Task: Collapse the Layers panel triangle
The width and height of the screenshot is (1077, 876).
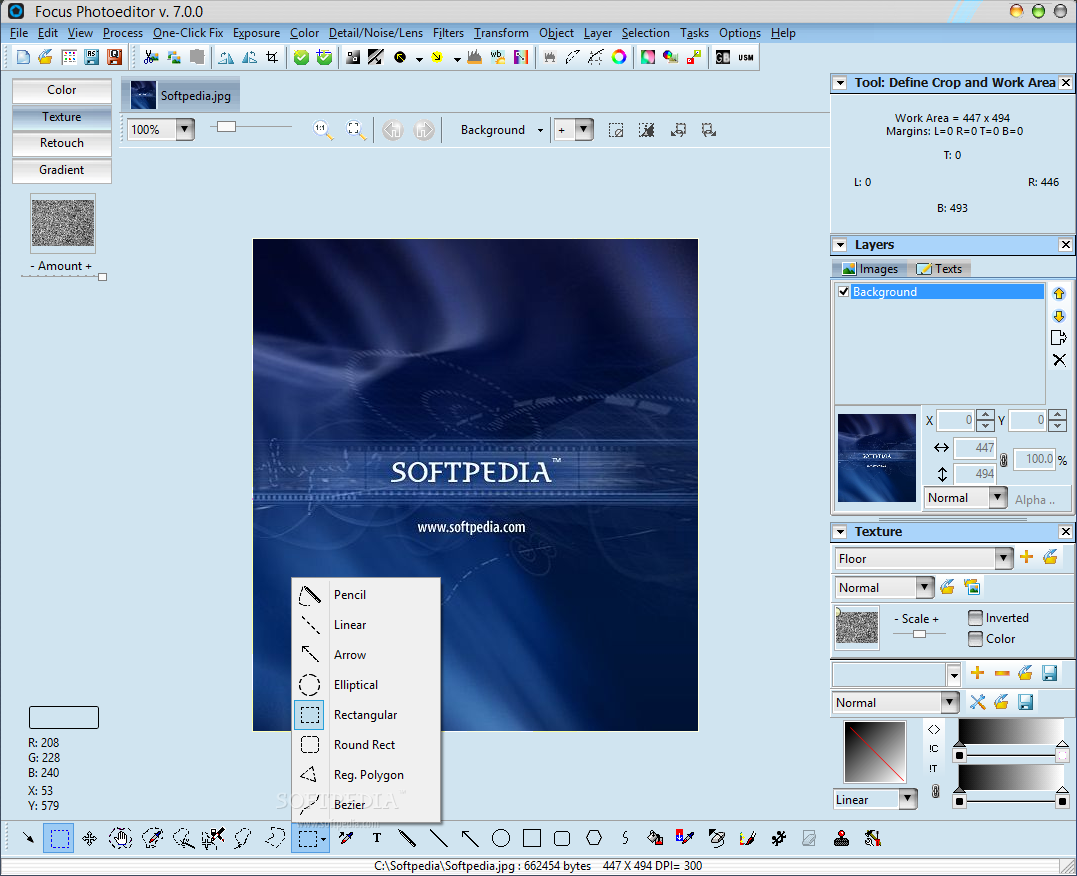Action: [x=840, y=245]
